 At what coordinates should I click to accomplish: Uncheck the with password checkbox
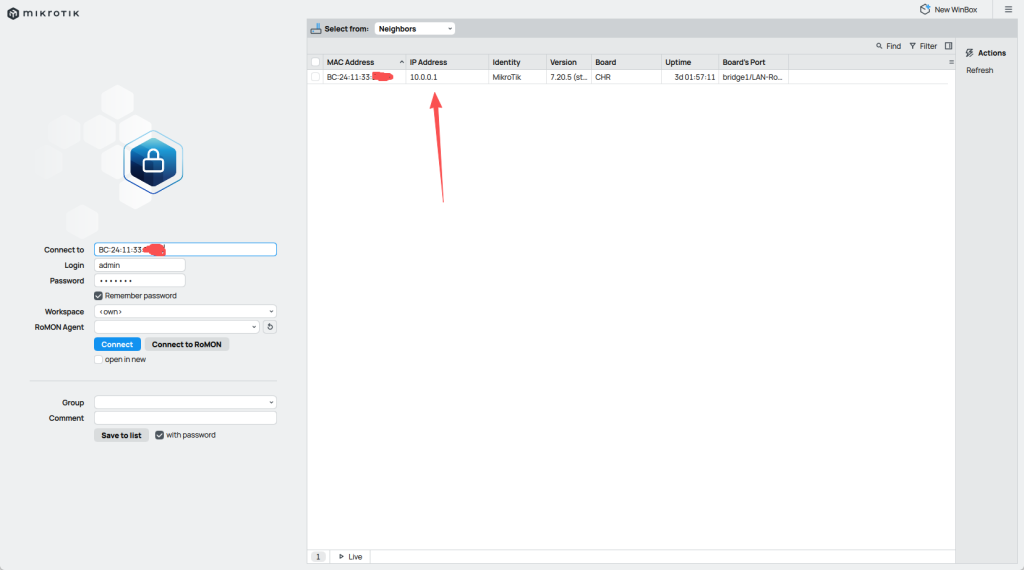pyautogui.click(x=159, y=435)
